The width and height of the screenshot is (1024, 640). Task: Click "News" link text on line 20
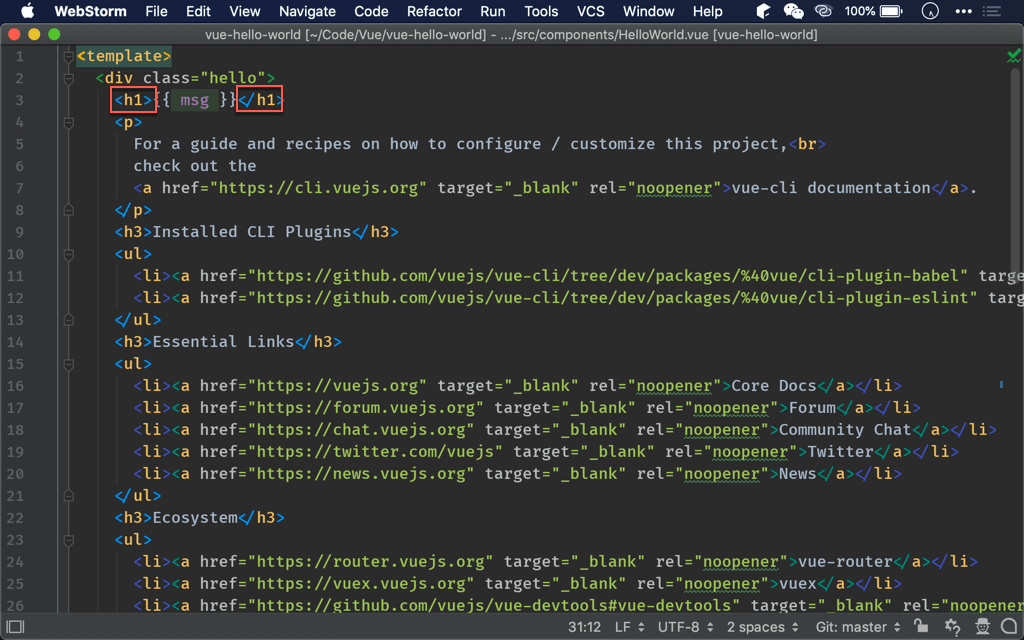(797, 473)
